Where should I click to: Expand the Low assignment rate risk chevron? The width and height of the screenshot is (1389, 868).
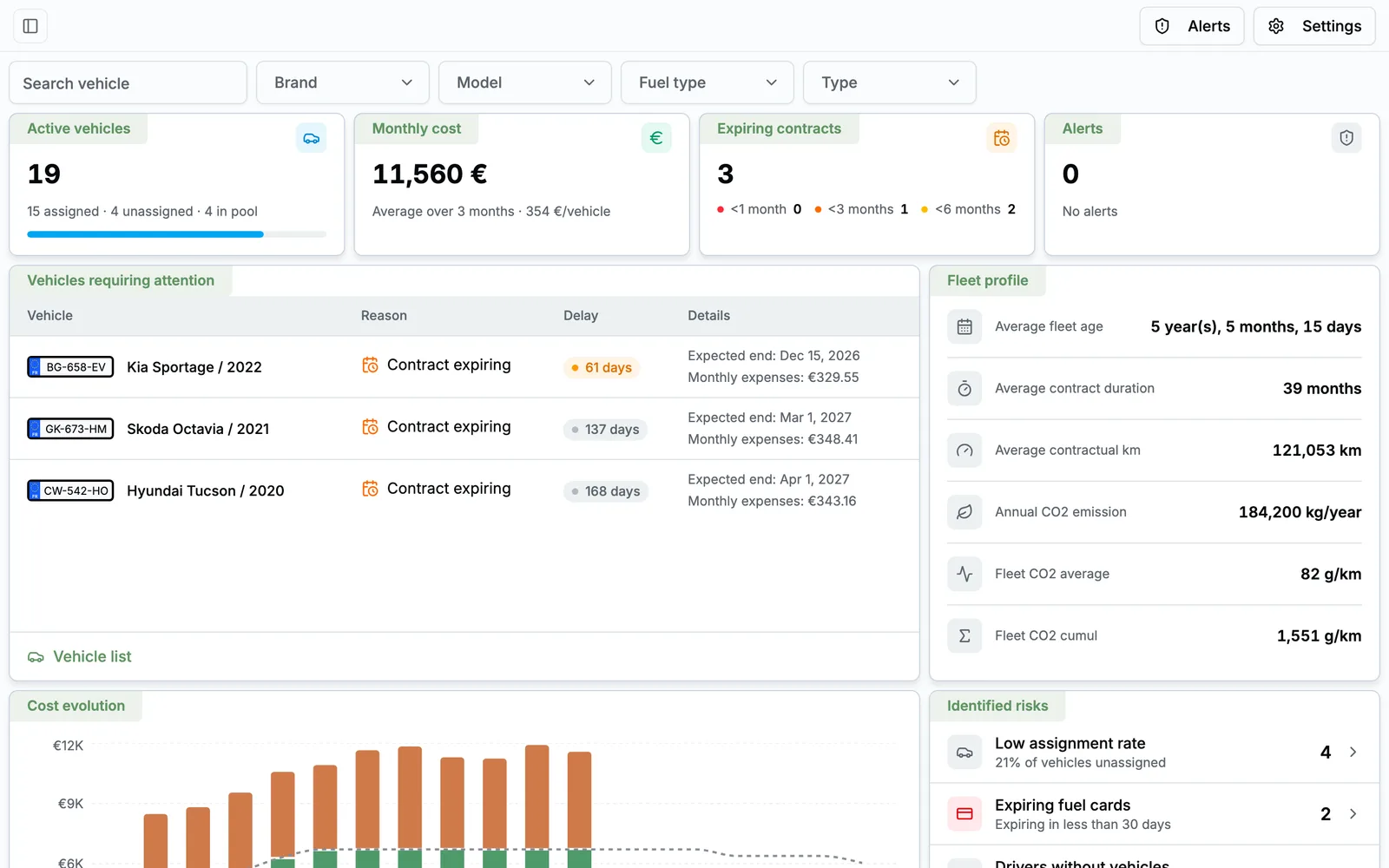pos(1353,753)
